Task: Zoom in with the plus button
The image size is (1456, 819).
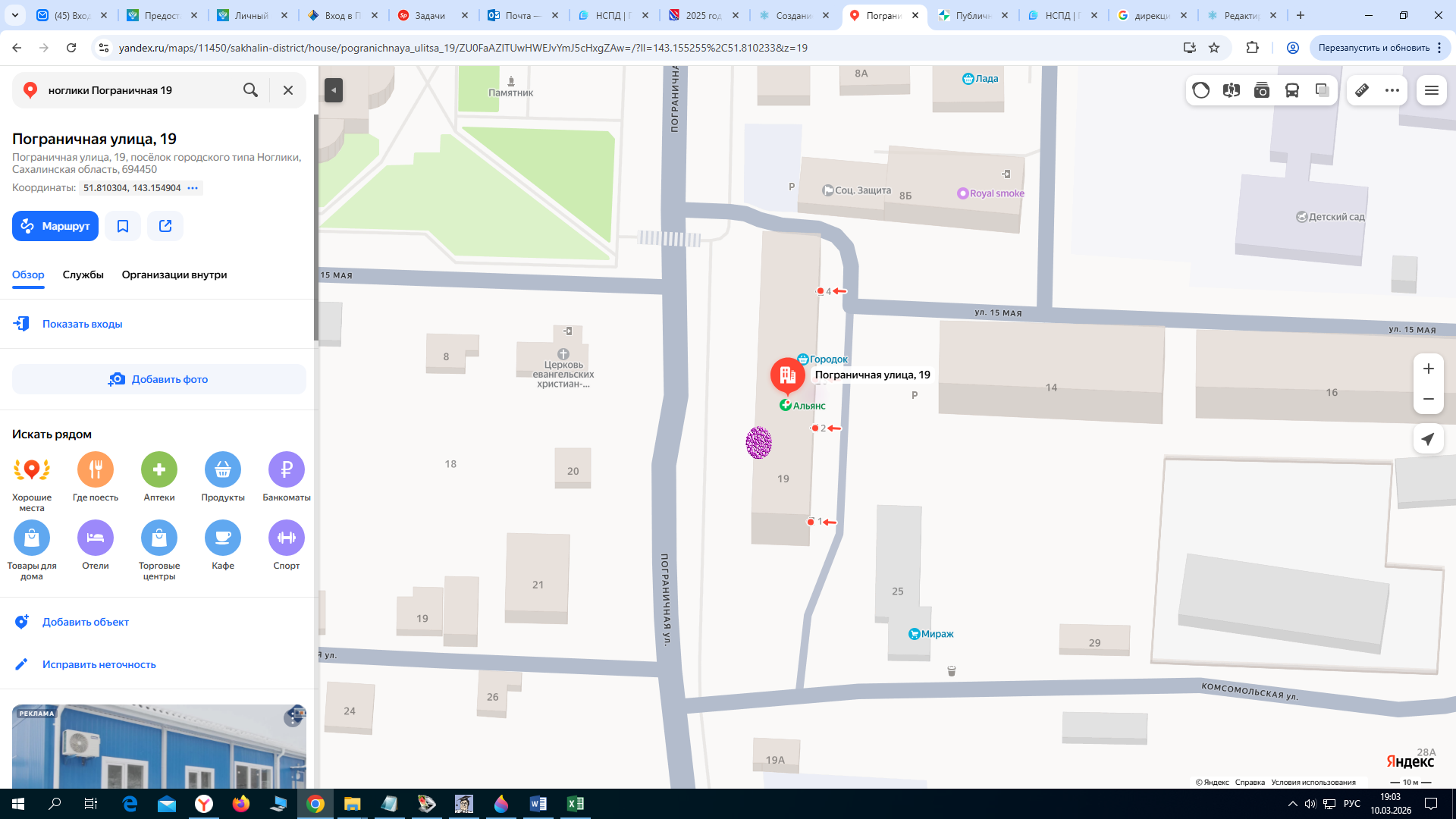Action: (1429, 369)
